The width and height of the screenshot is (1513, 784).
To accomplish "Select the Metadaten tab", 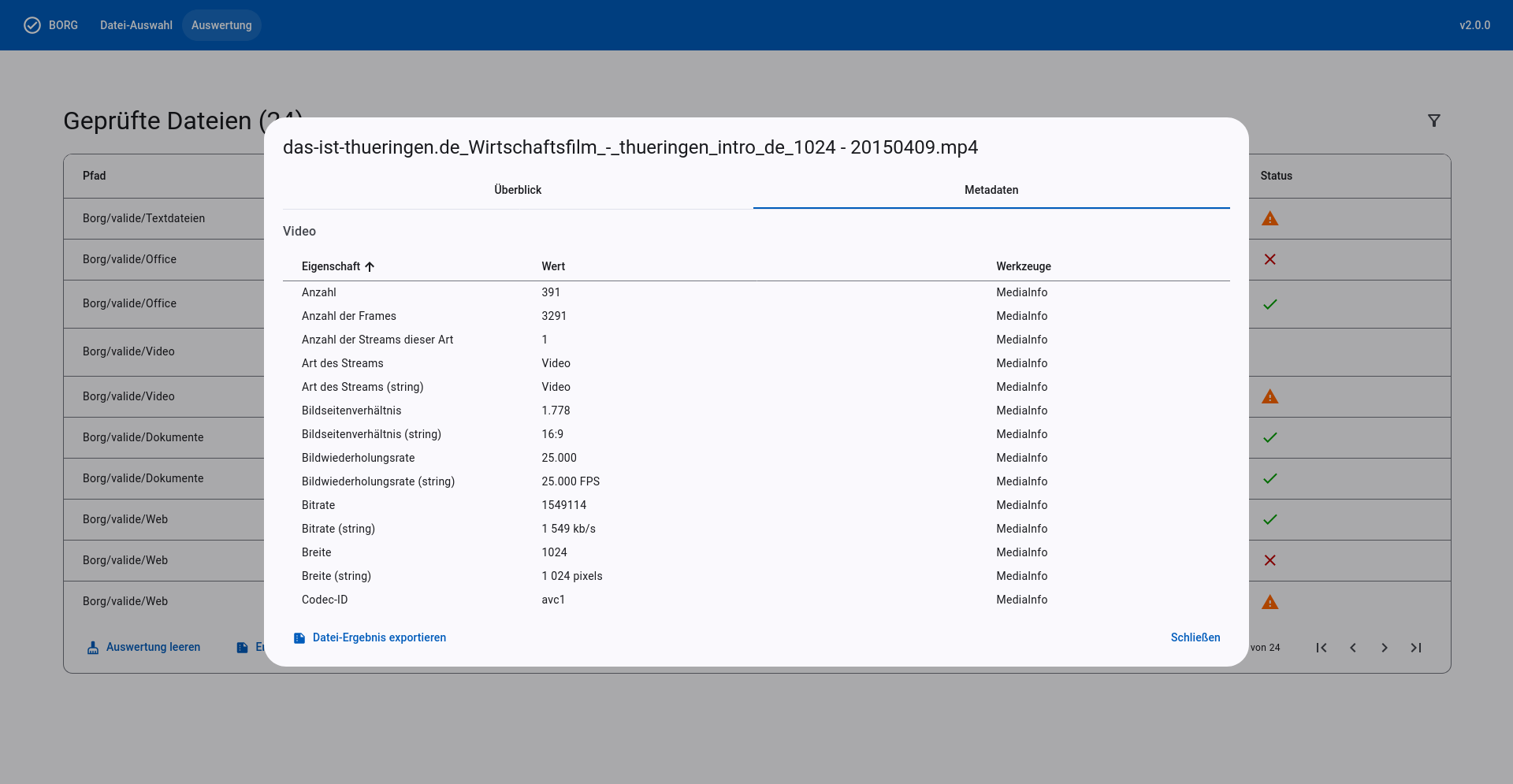I will click(x=991, y=190).
